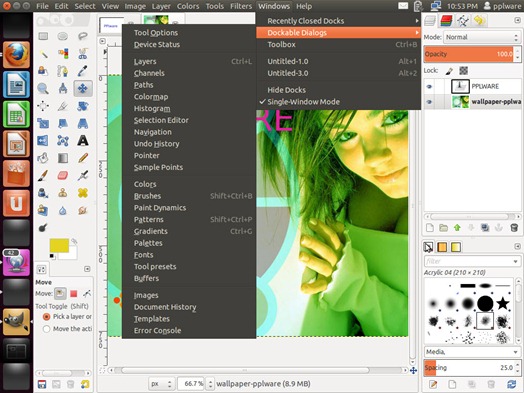Click Hide Docks in the Windows menu

(338, 90)
